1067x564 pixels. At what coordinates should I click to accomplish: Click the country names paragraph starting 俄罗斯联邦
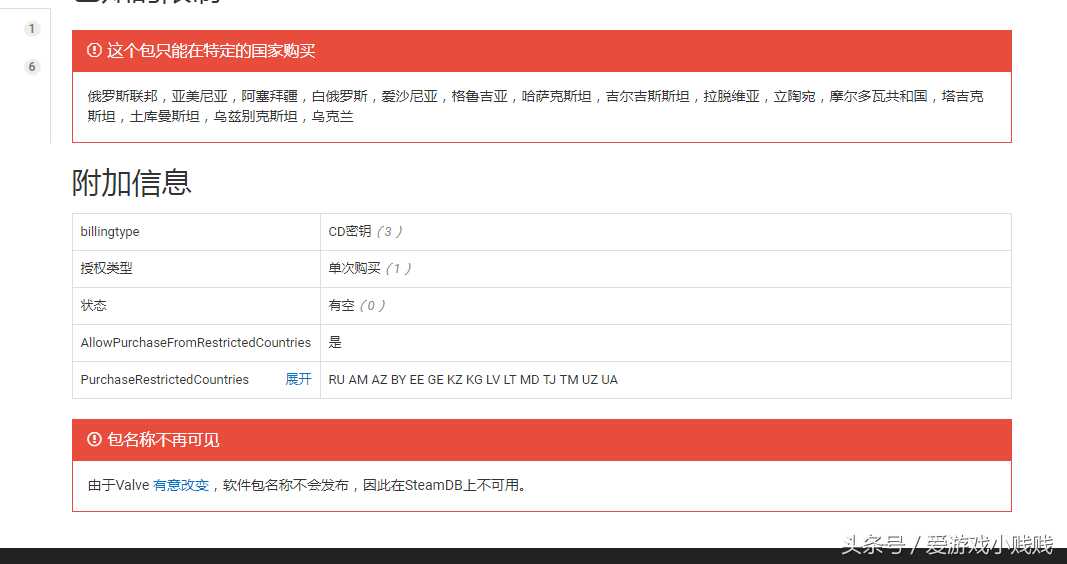point(535,106)
